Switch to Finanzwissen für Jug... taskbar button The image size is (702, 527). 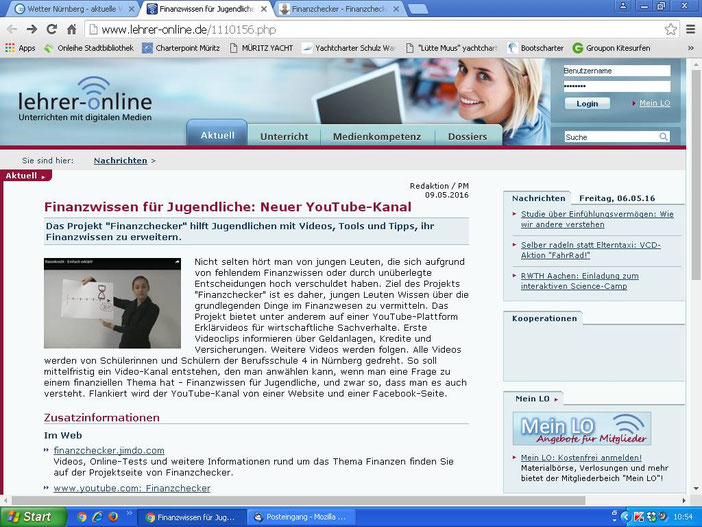click(193, 517)
